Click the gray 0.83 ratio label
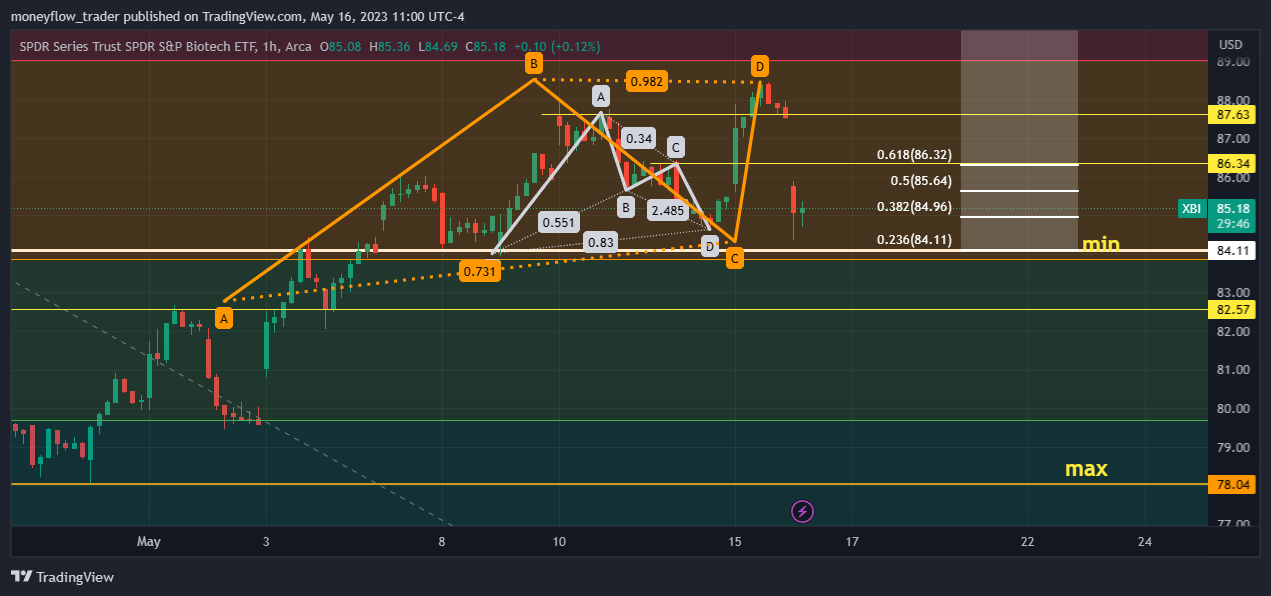 pos(601,242)
